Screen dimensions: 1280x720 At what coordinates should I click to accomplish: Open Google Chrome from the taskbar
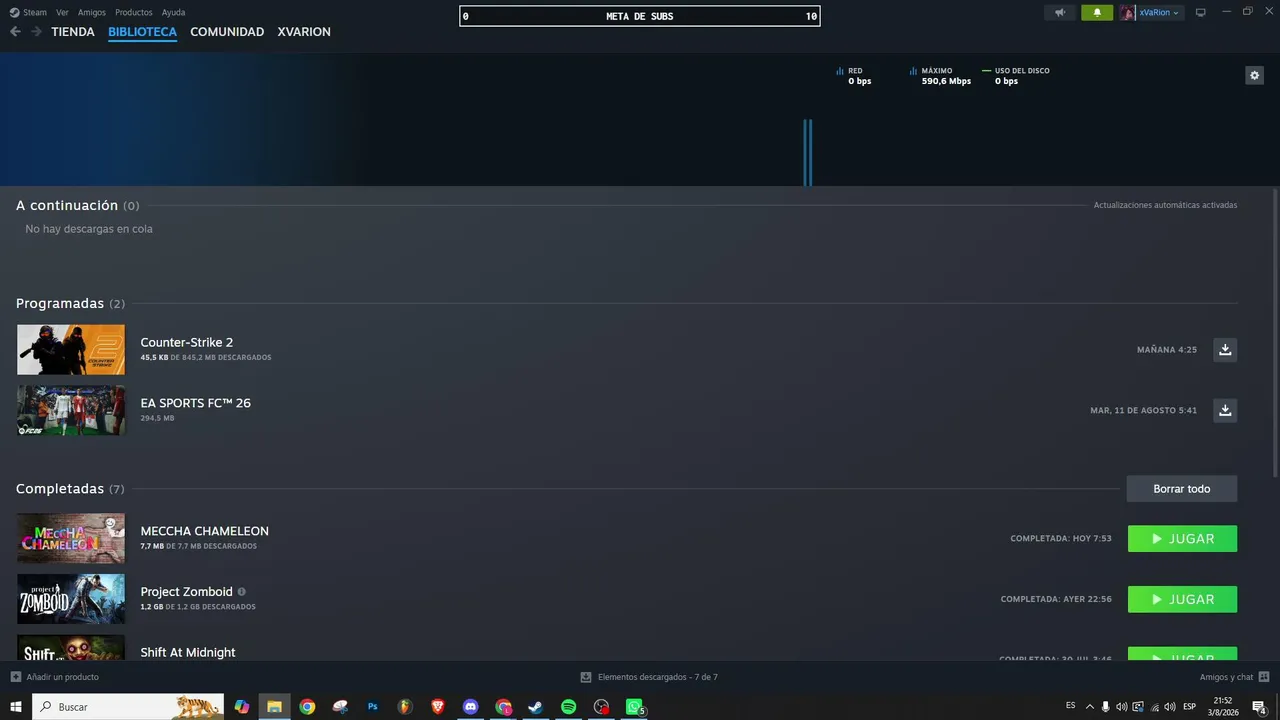tap(307, 707)
